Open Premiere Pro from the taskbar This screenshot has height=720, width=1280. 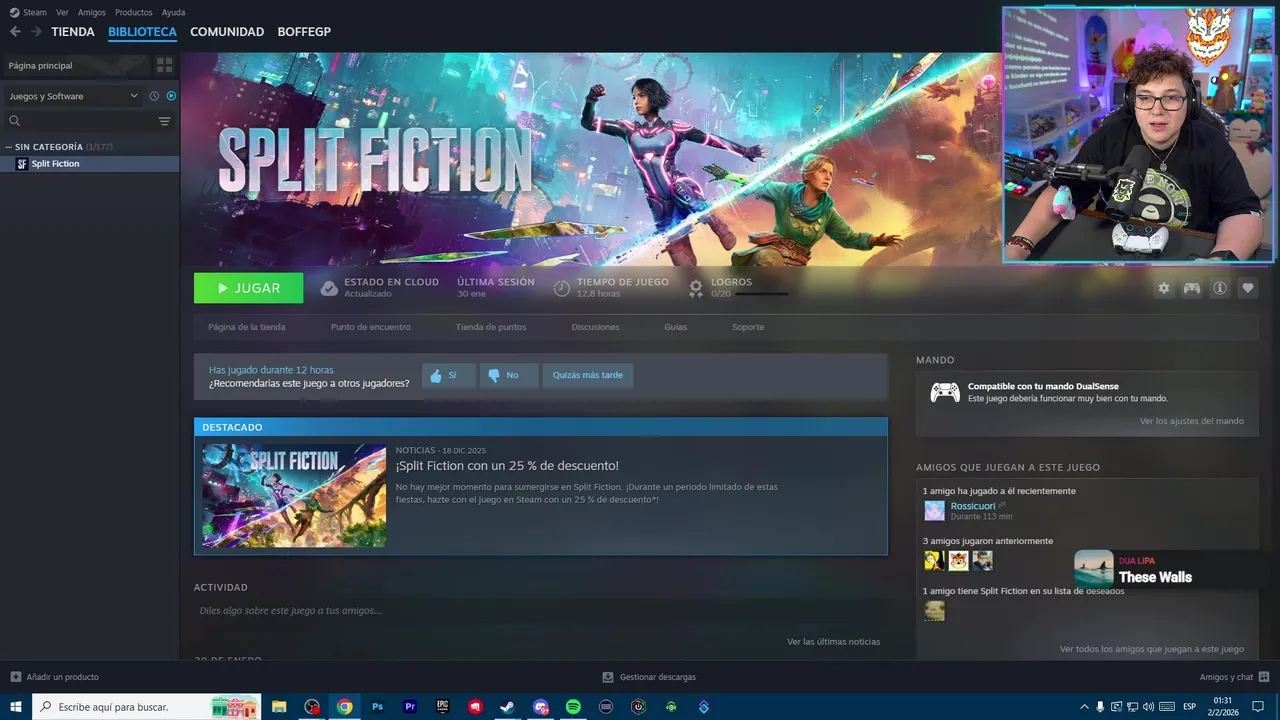click(410, 707)
